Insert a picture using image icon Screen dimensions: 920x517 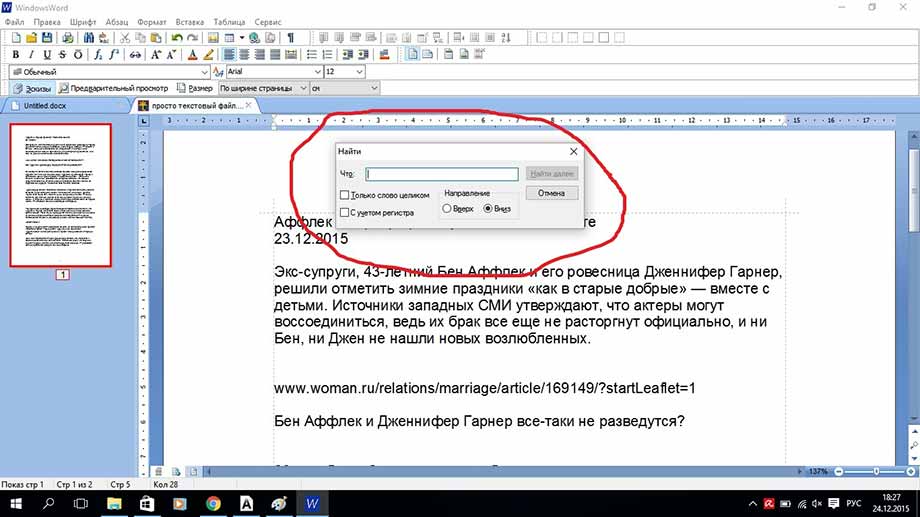click(213, 38)
